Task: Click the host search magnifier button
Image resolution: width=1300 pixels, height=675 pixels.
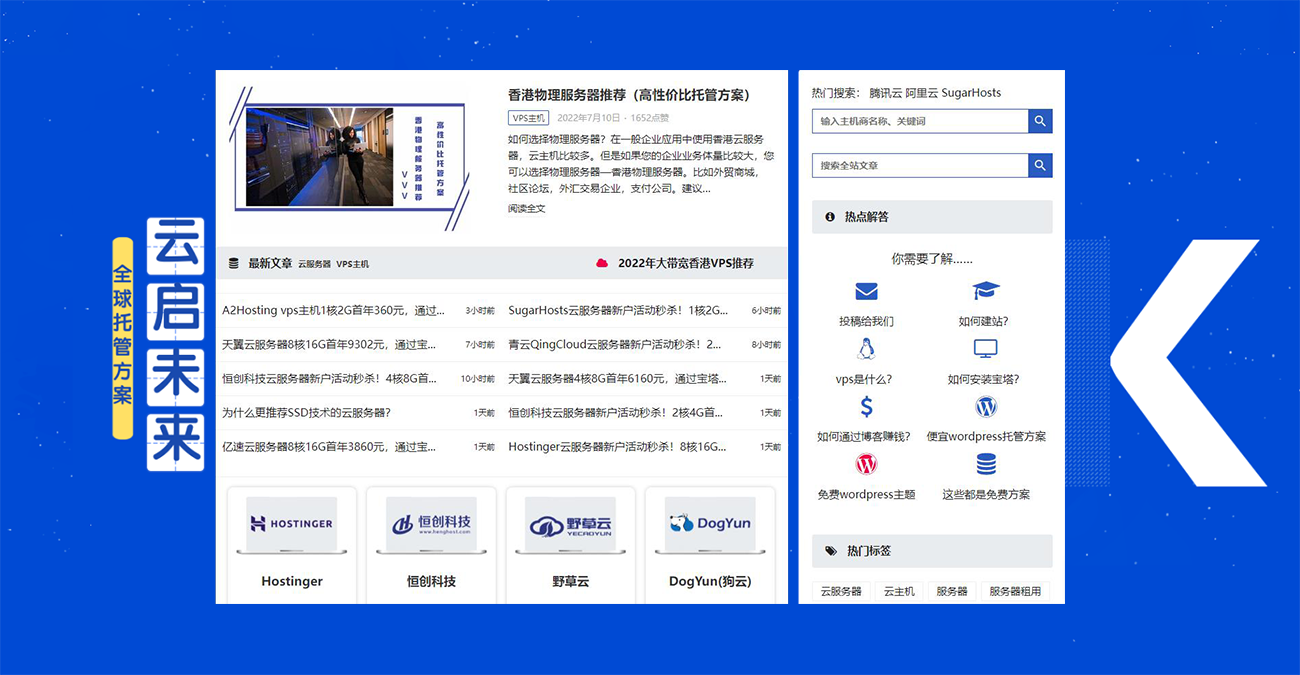Action: pos(1040,121)
